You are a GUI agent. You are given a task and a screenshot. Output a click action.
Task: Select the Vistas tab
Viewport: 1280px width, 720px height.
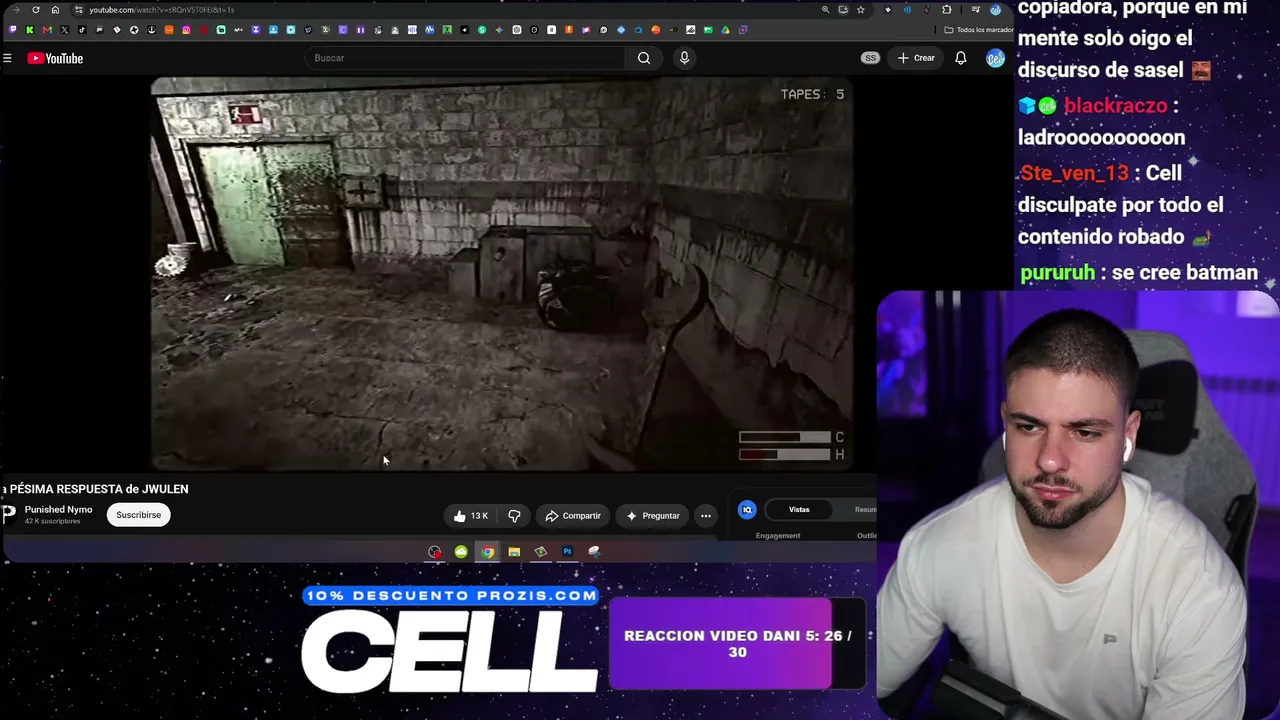(799, 510)
